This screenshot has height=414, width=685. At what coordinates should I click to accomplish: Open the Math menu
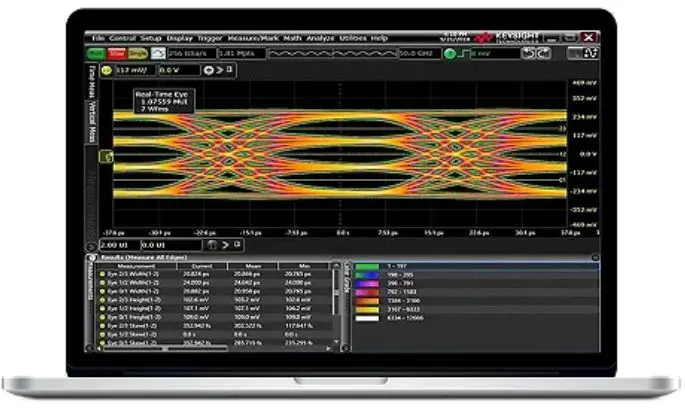[292, 38]
